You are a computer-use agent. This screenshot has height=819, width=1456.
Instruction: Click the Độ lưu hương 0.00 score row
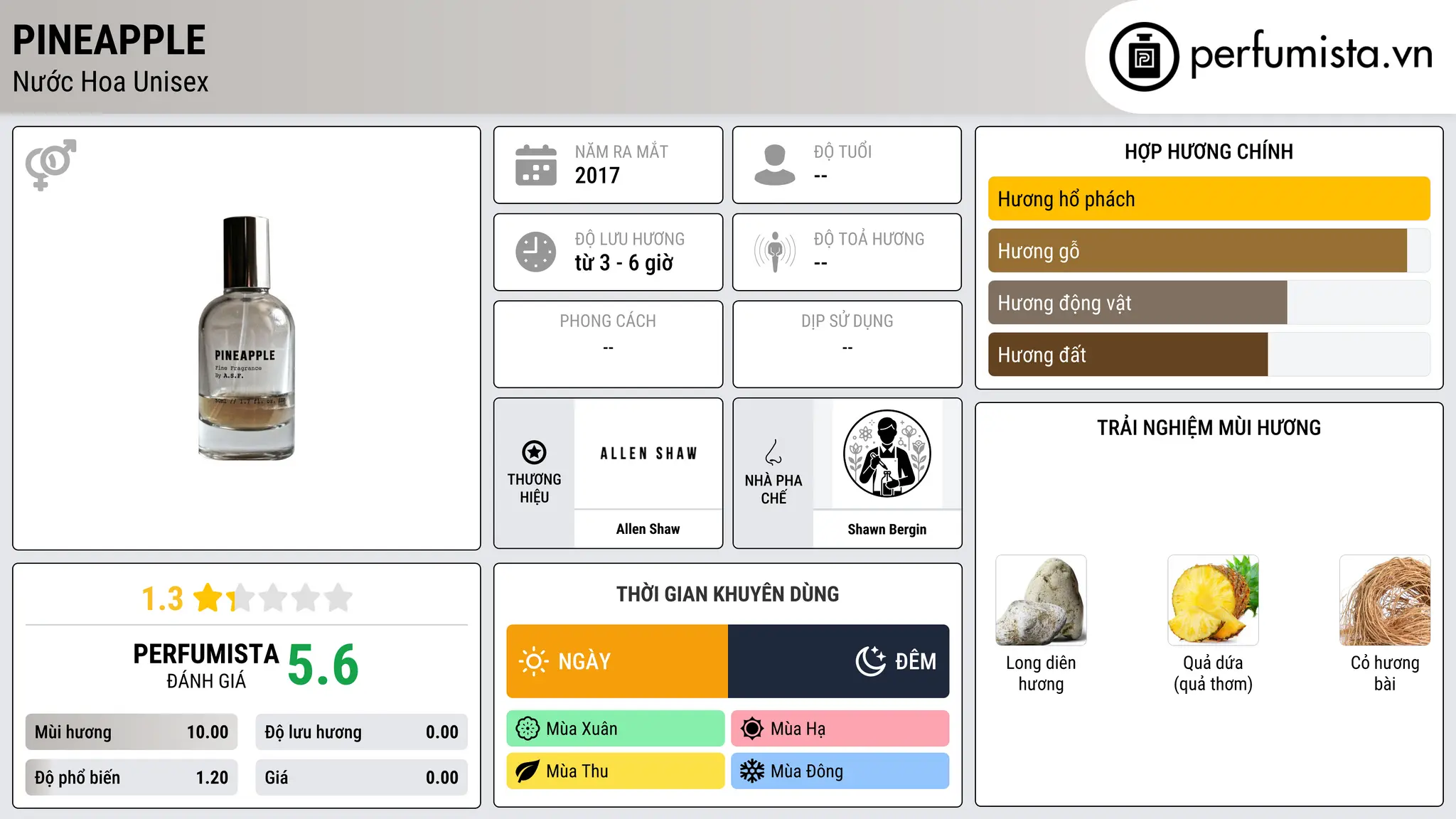[x=362, y=732]
